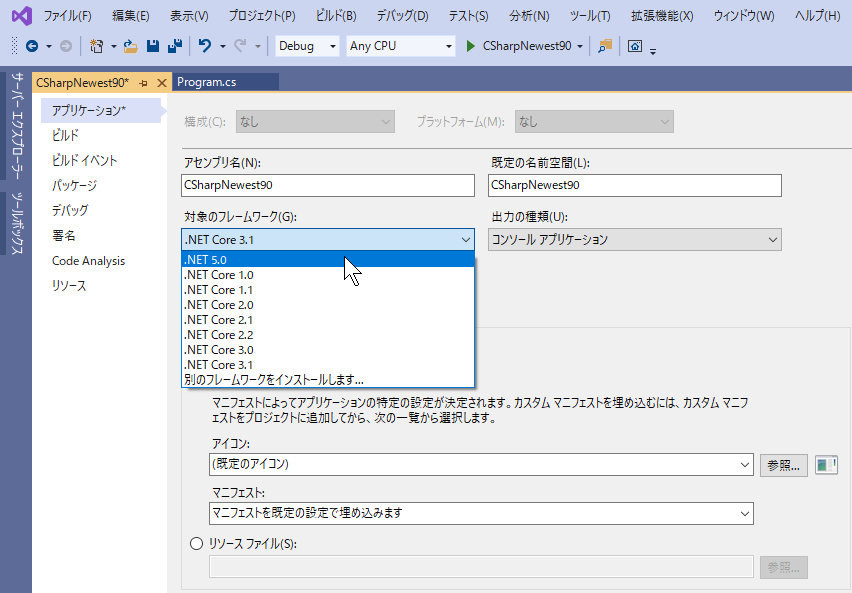Open the デバッグ(D) menu

pyautogui.click(x=403, y=16)
